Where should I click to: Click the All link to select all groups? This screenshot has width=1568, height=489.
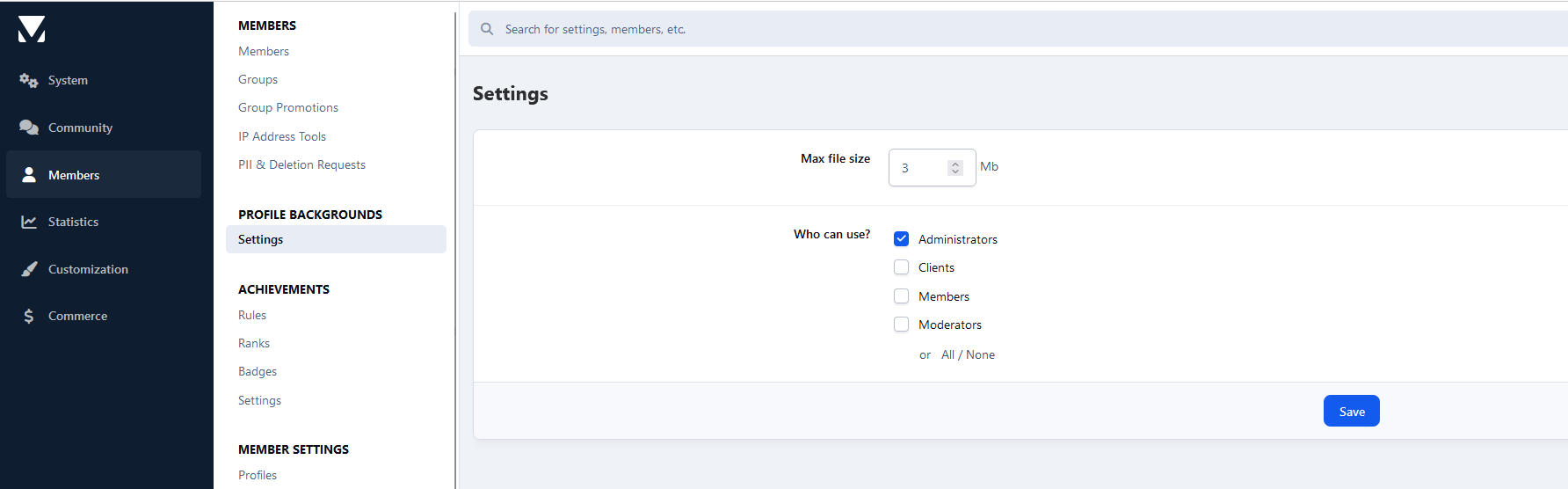coord(947,354)
